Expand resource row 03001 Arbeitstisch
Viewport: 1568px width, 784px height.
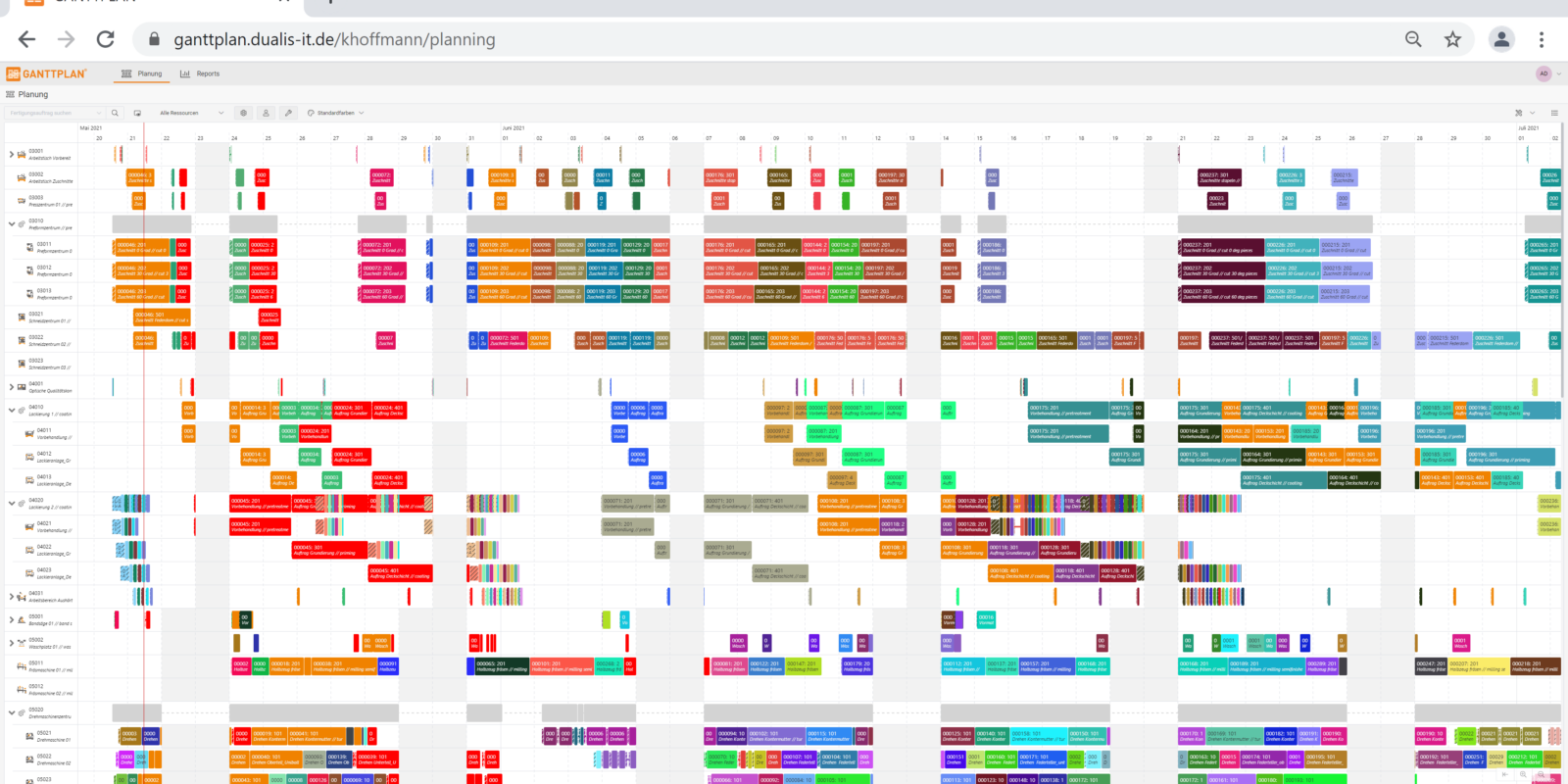coord(11,154)
